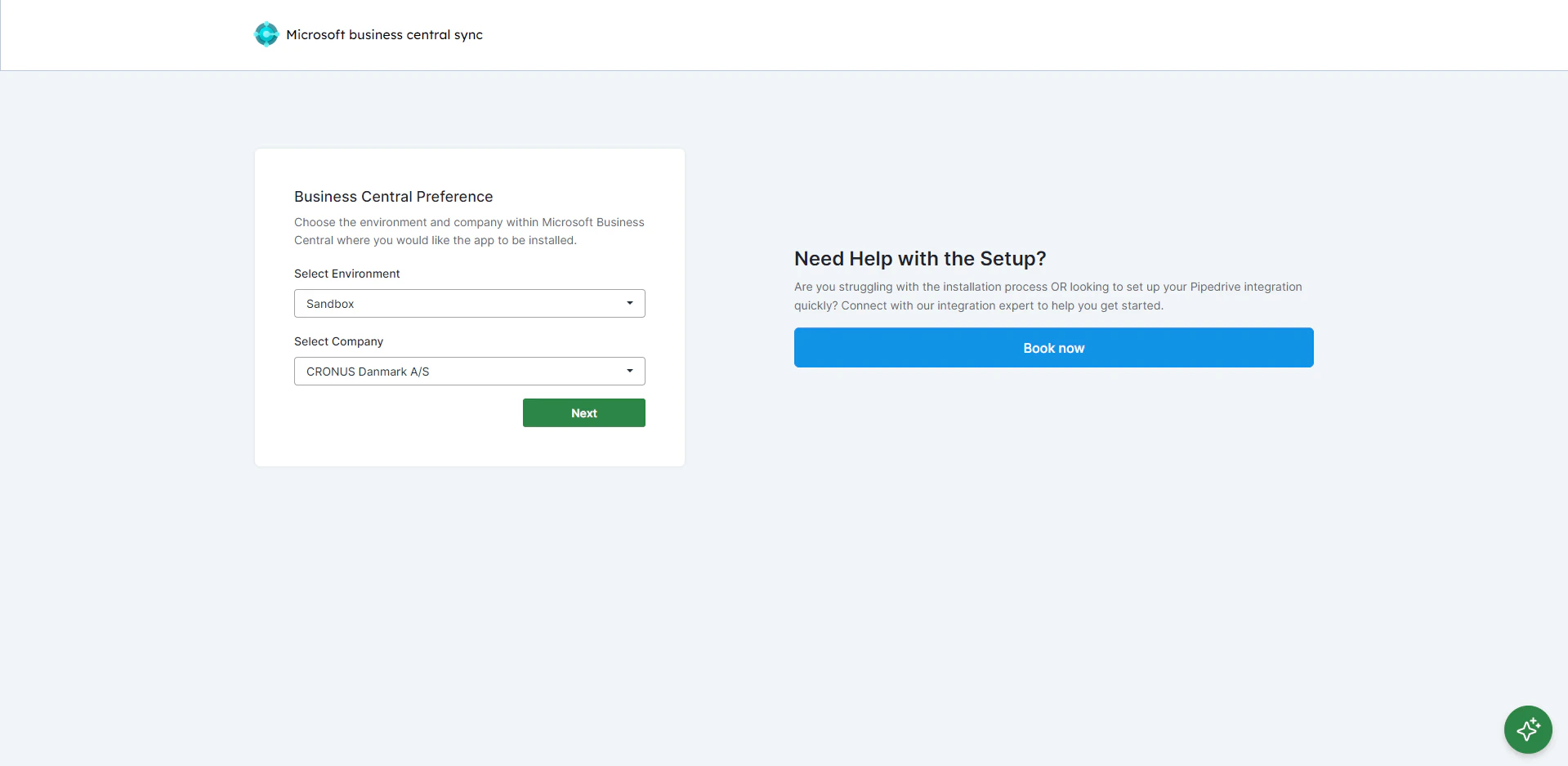The height and width of the screenshot is (766, 1568).
Task: Click the 'Microsoft business central sync' header title
Action: [384, 35]
